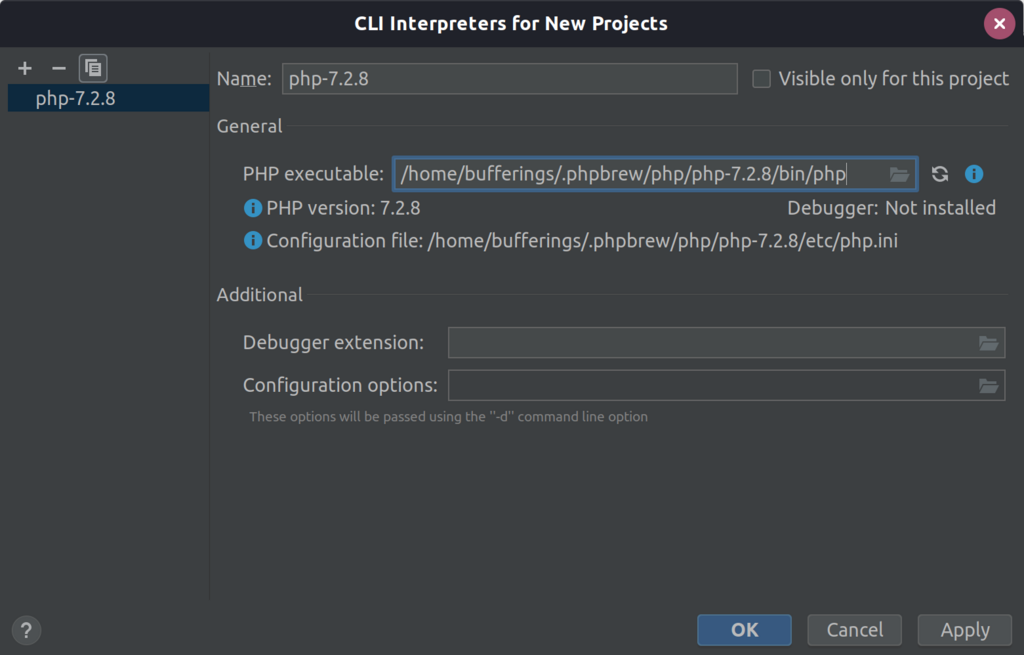
Task: Select php-7.2.8 in the interpreter list
Action: [x=76, y=98]
